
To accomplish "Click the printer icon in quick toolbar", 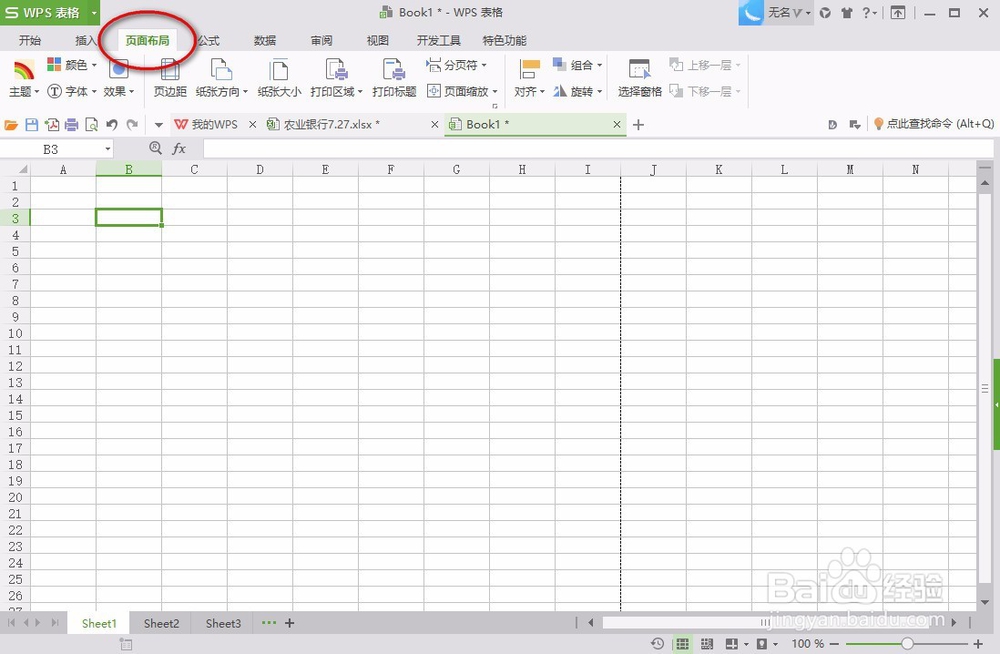I will coord(71,124).
